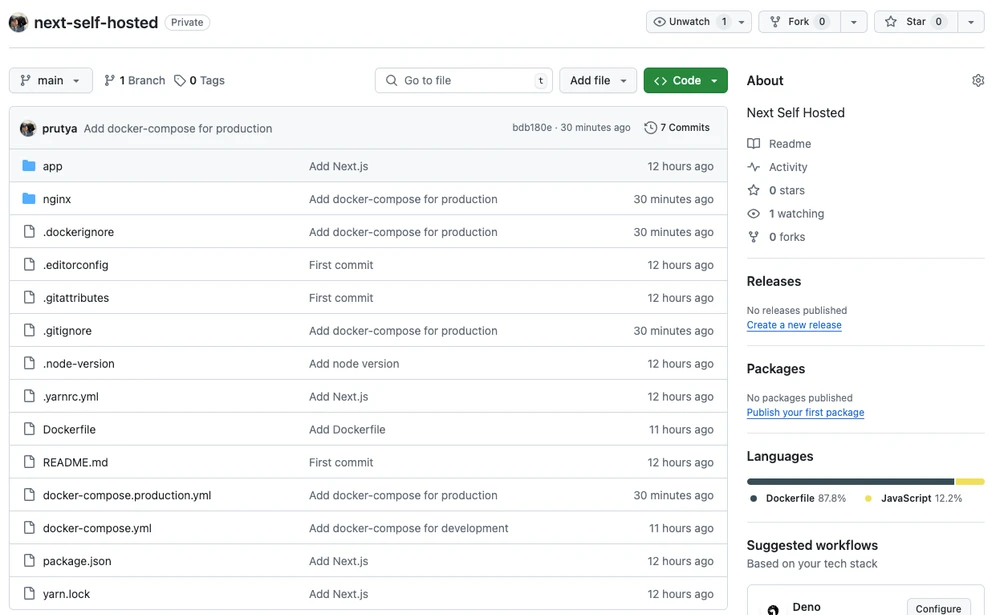Click the Dockerfile segment of language bar

(x=850, y=481)
